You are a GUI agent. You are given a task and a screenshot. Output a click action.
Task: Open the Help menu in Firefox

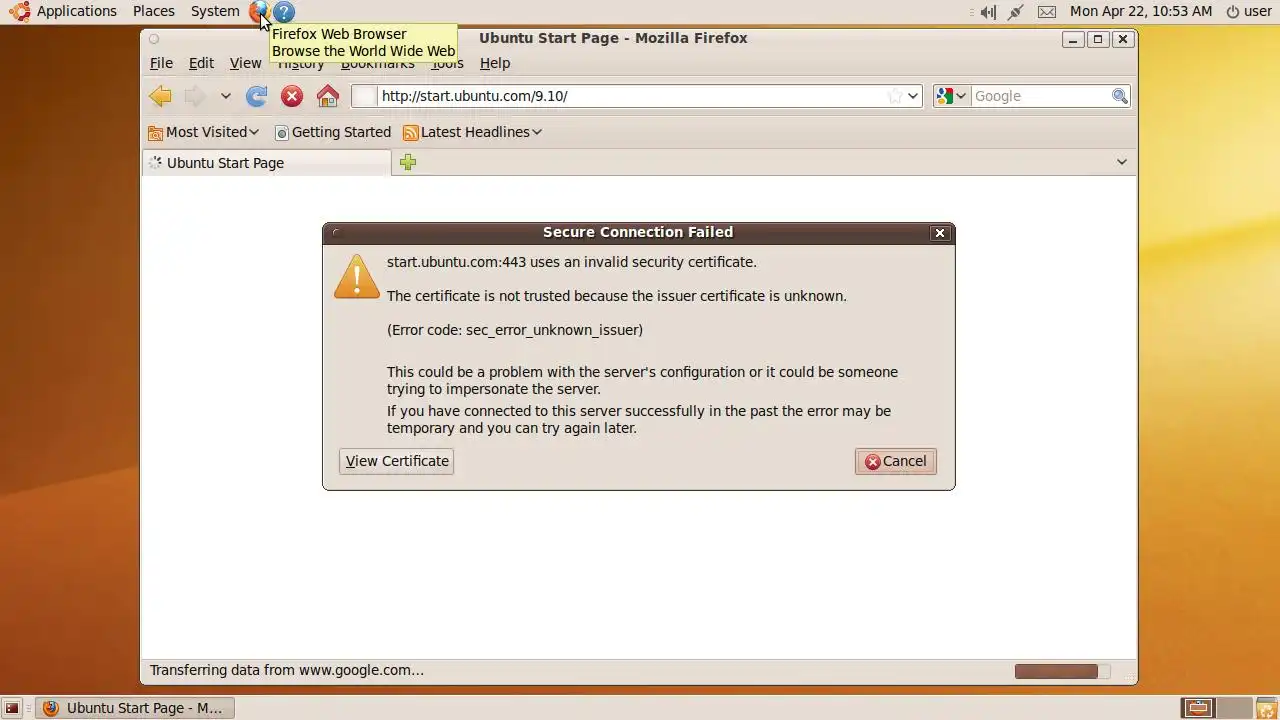click(x=495, y=63)
